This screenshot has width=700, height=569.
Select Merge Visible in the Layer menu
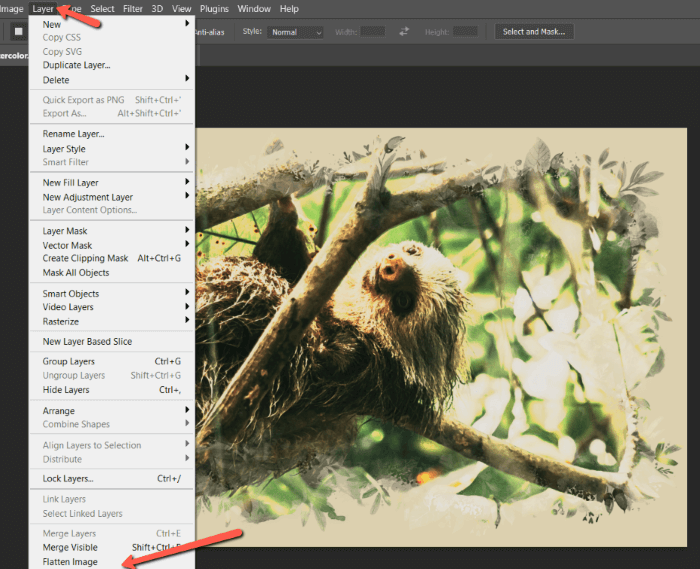70,548
